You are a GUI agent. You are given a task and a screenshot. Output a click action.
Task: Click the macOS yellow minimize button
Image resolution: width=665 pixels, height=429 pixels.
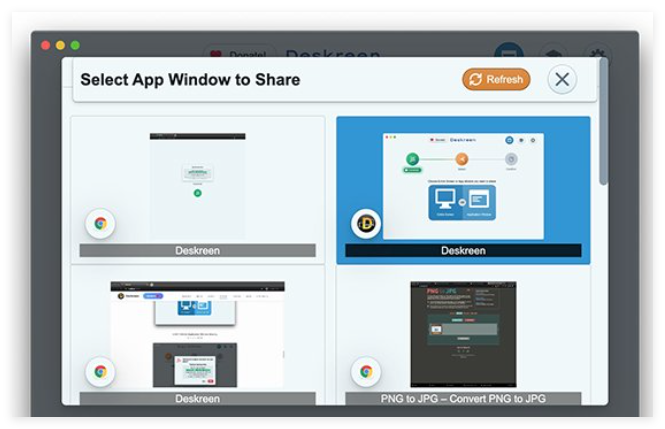coord(60,45)
